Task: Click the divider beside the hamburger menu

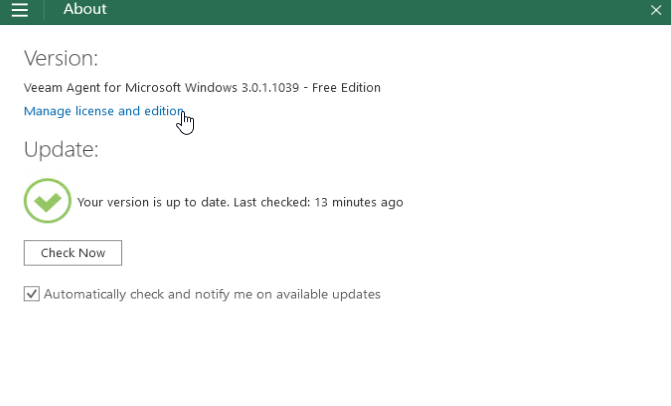Action: (44, 10)
